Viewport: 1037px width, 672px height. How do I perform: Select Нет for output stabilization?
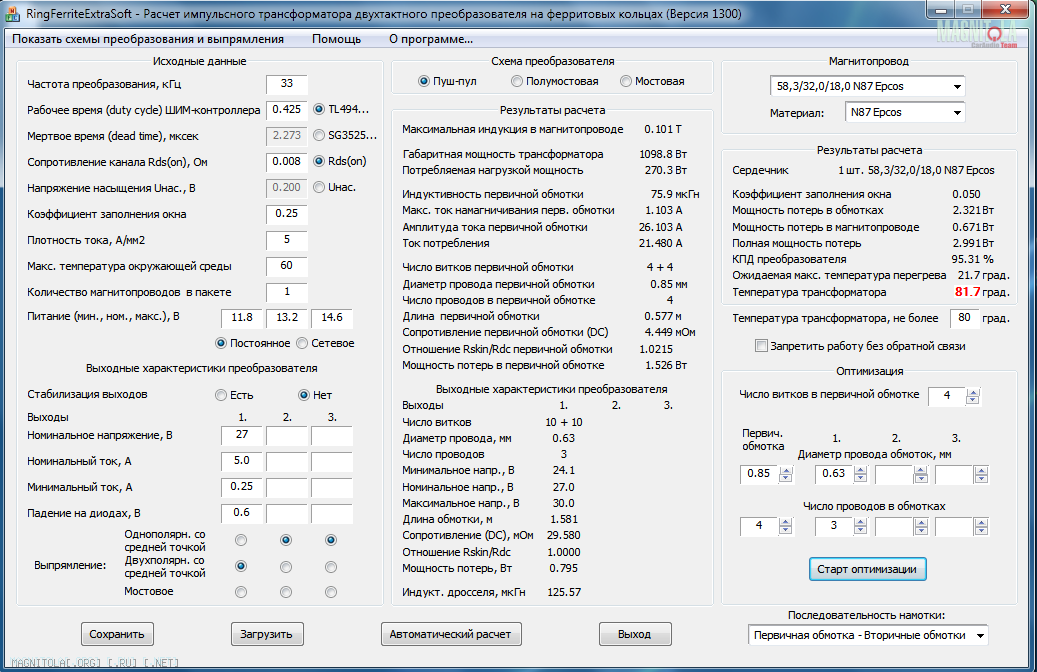pyautogui.click(x=304, y=395)
